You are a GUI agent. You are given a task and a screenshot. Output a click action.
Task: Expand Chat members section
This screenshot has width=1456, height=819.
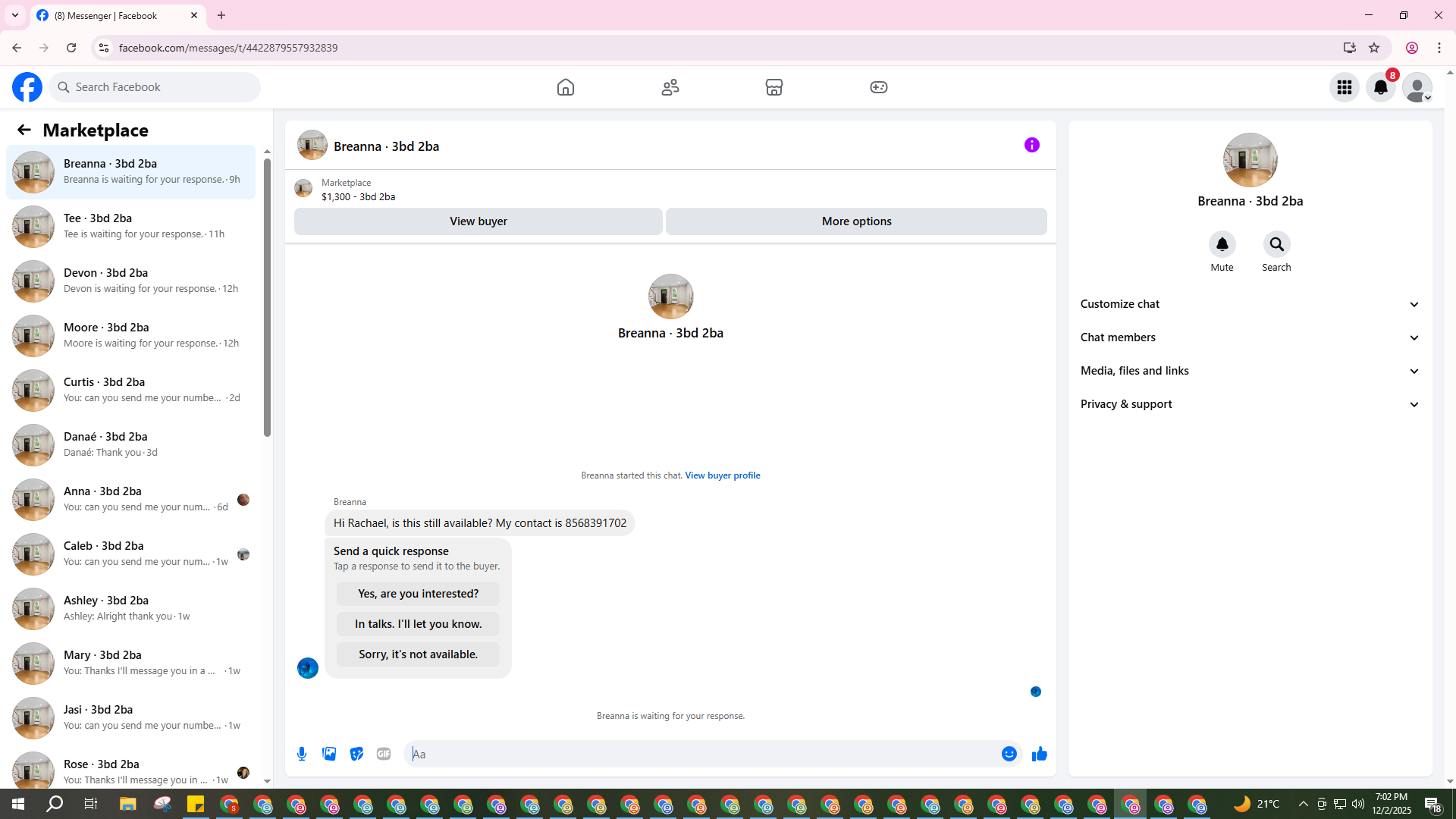point(1250,337)
